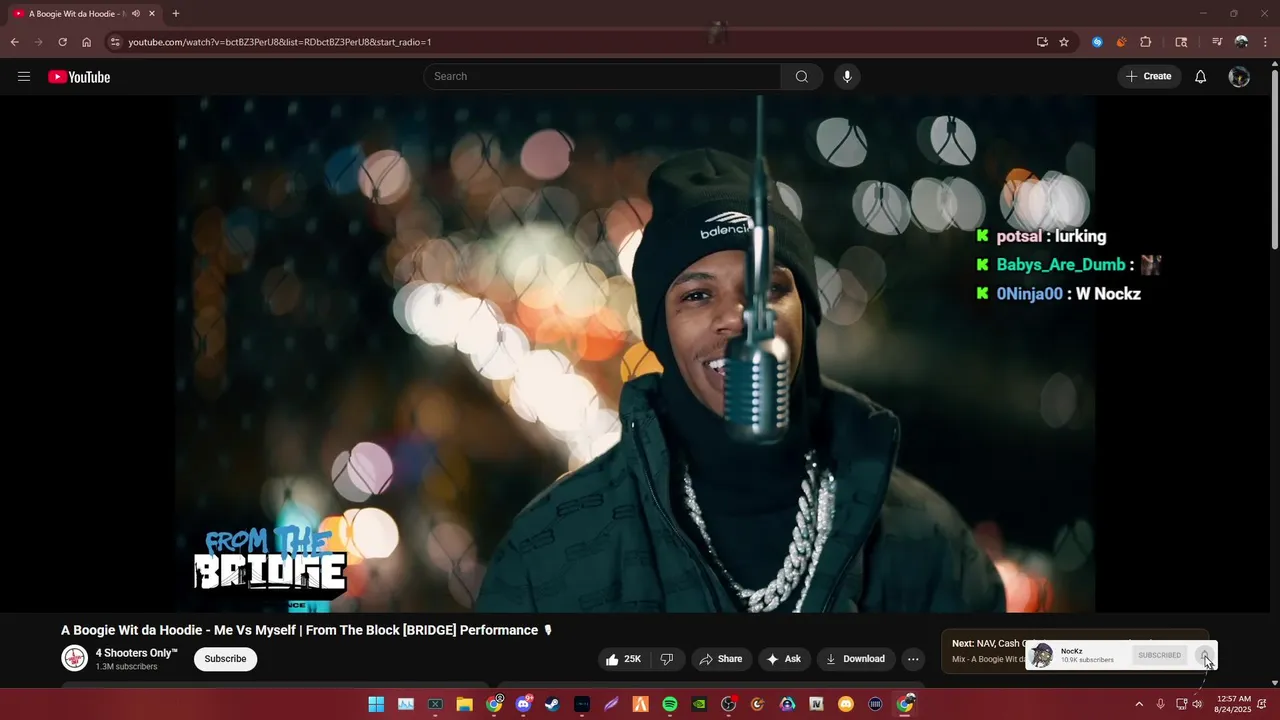Open the Chrome extensions puzzle menu

[1146, 42]
